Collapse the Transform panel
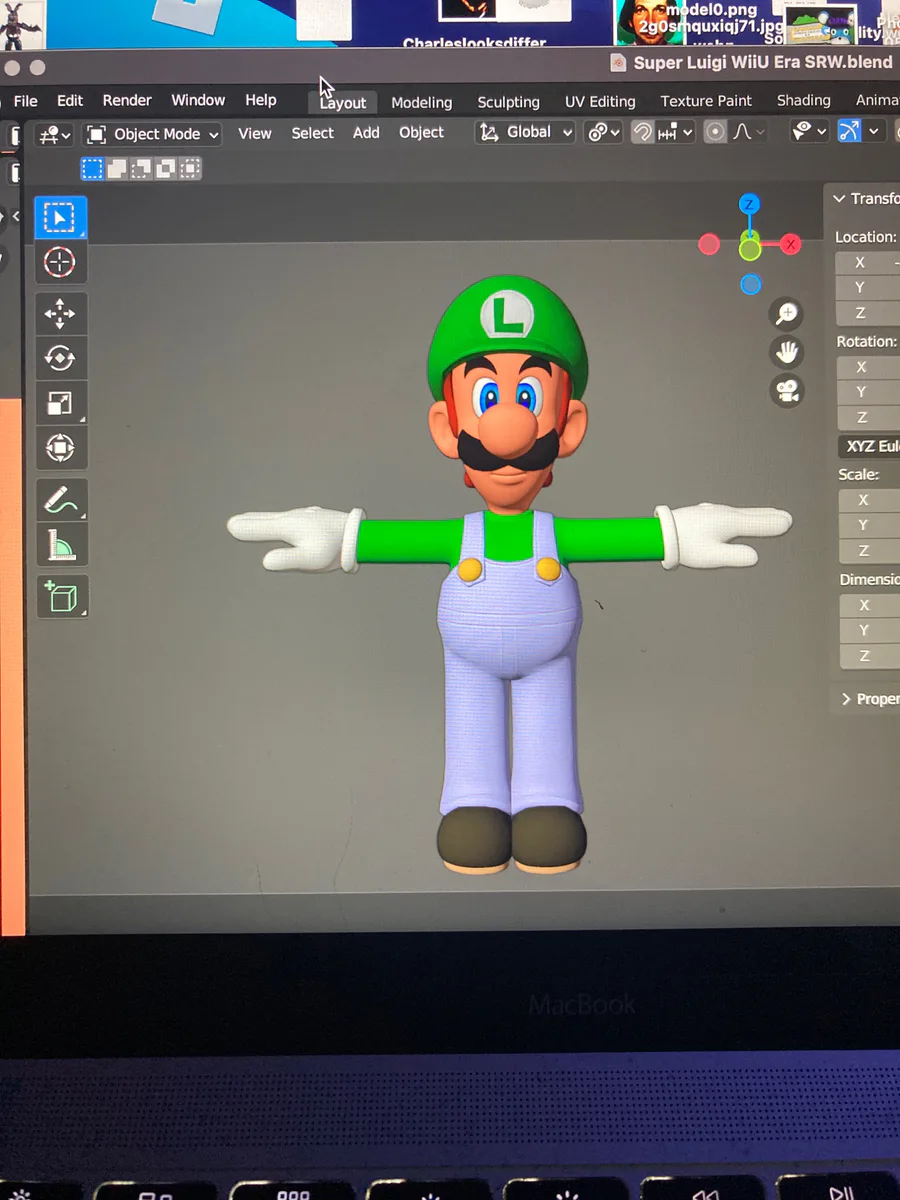This screenshot has width=900, height=1200. (866, 198)
